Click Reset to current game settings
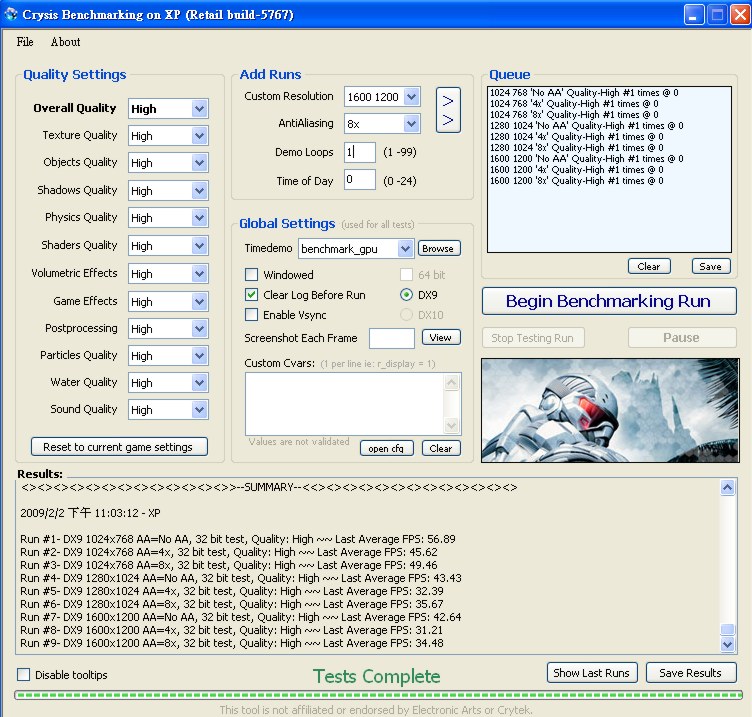The width and height of the screenshot is (752, 717). (119, 447)
